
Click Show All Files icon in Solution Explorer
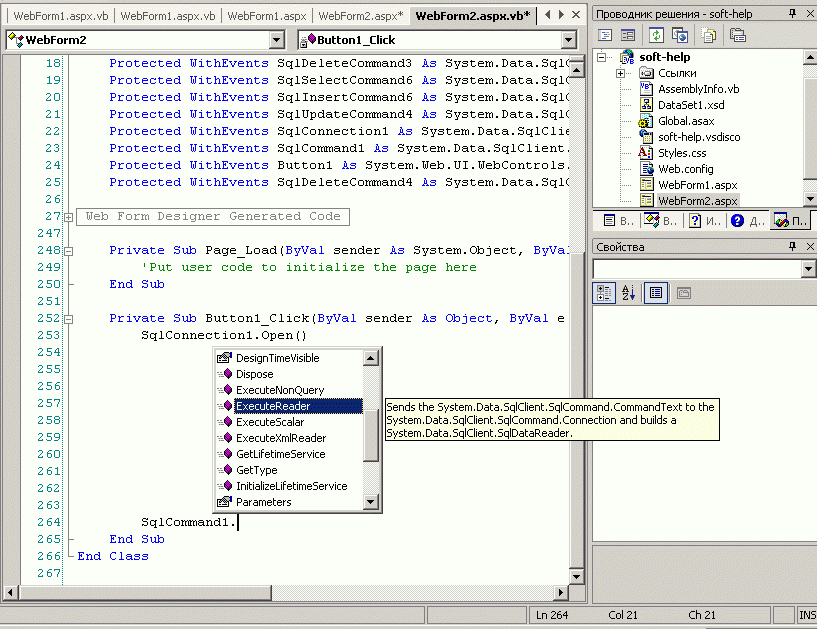pos(709,35)
